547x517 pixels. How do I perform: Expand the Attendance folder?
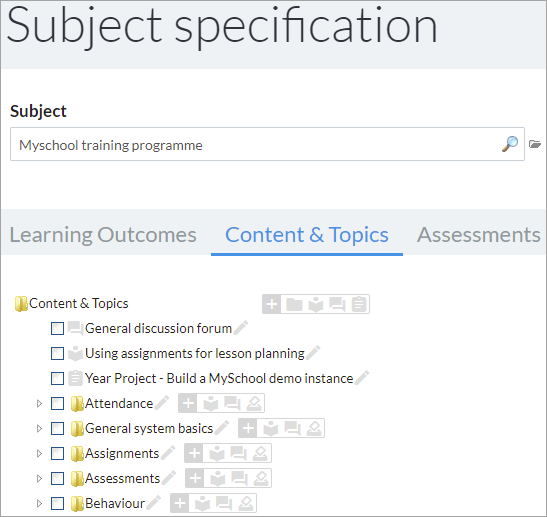(39, 404)
